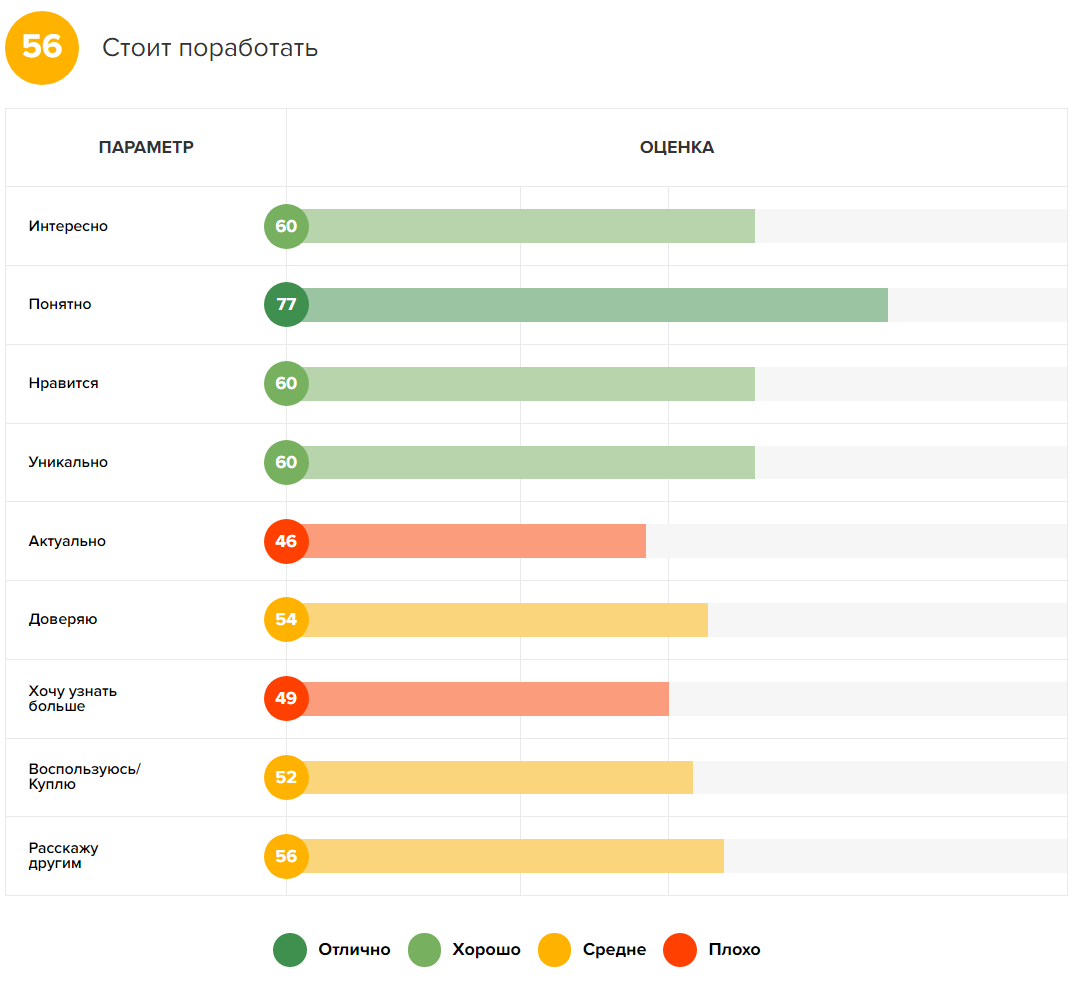The width and height of the screenshot is (1073, 989).
Task: Click the overall score 56 badge
Action: click(42, 47)
